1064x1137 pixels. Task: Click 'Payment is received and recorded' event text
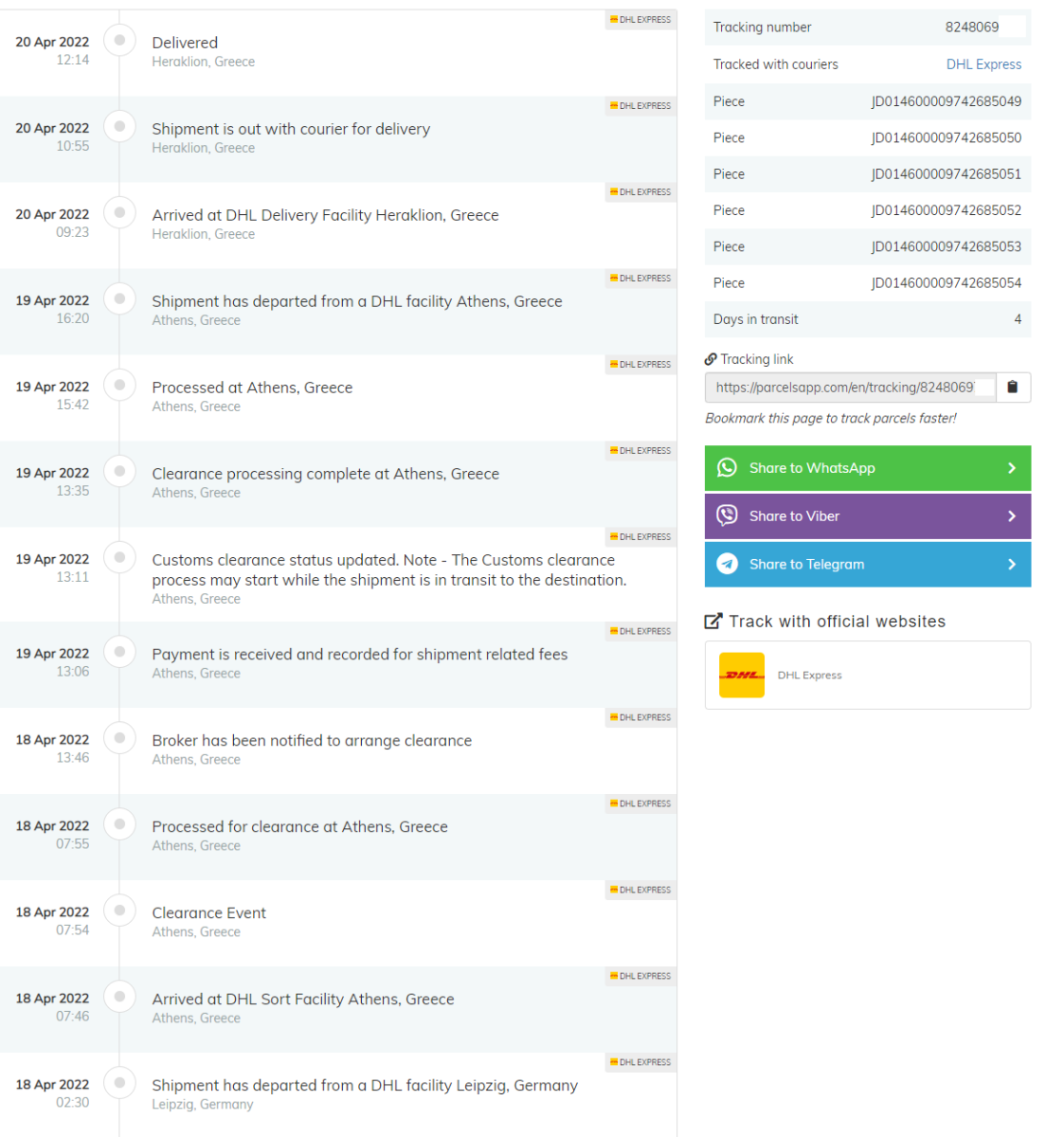[x=360, y=654]
